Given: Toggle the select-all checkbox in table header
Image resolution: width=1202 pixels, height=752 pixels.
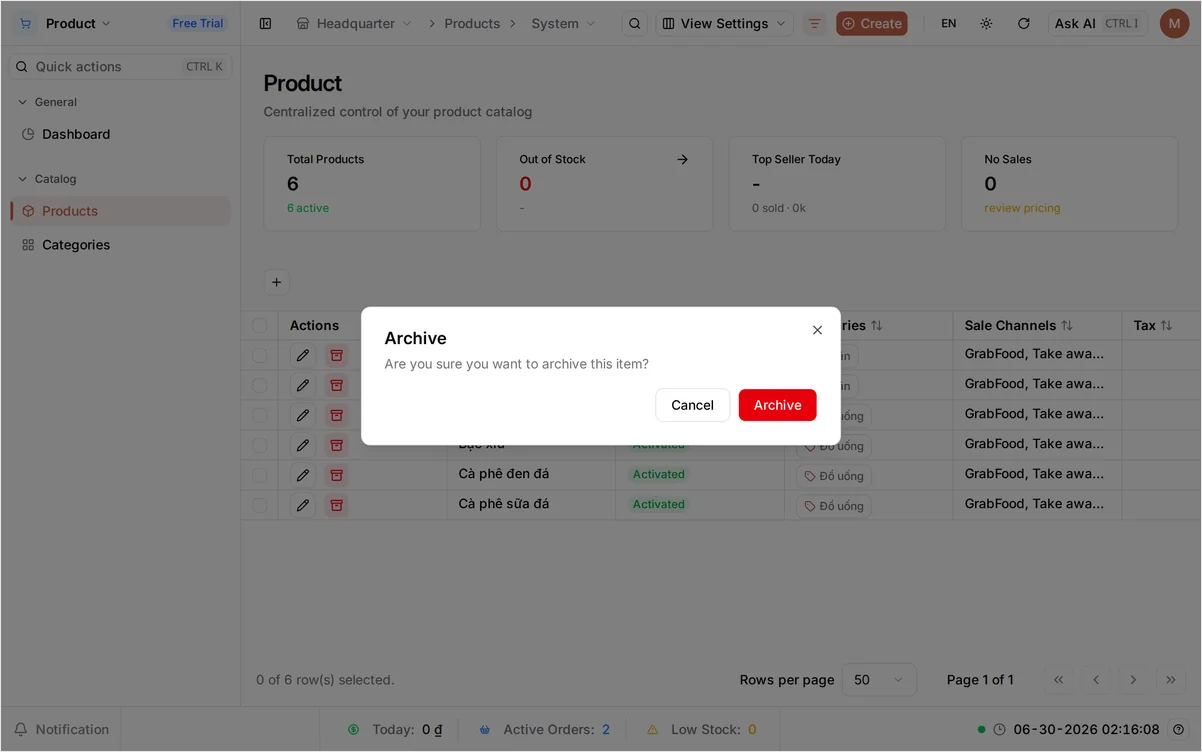Looking at the screenshot, I should (260, 325).
